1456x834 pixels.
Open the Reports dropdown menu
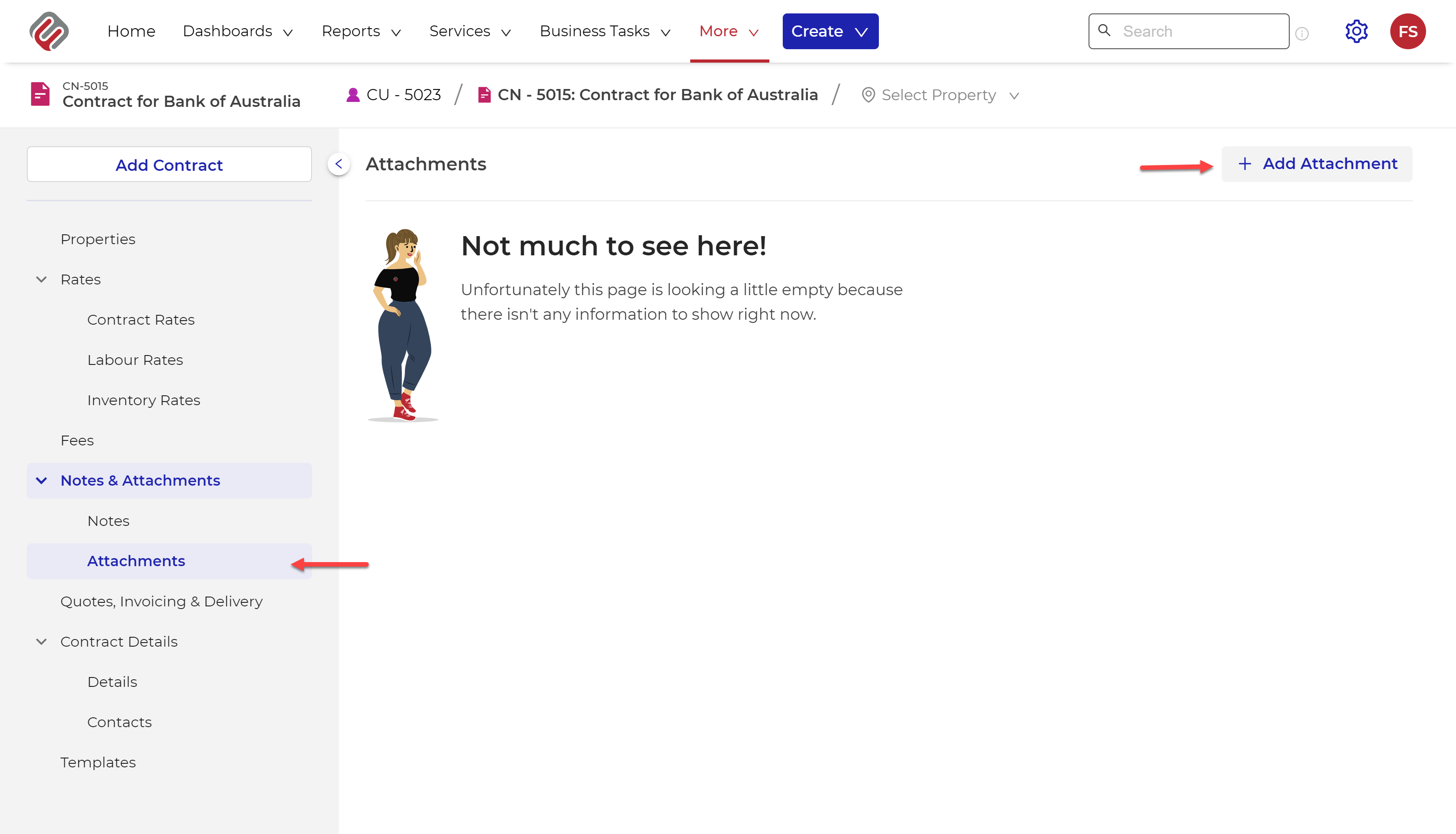361,31
